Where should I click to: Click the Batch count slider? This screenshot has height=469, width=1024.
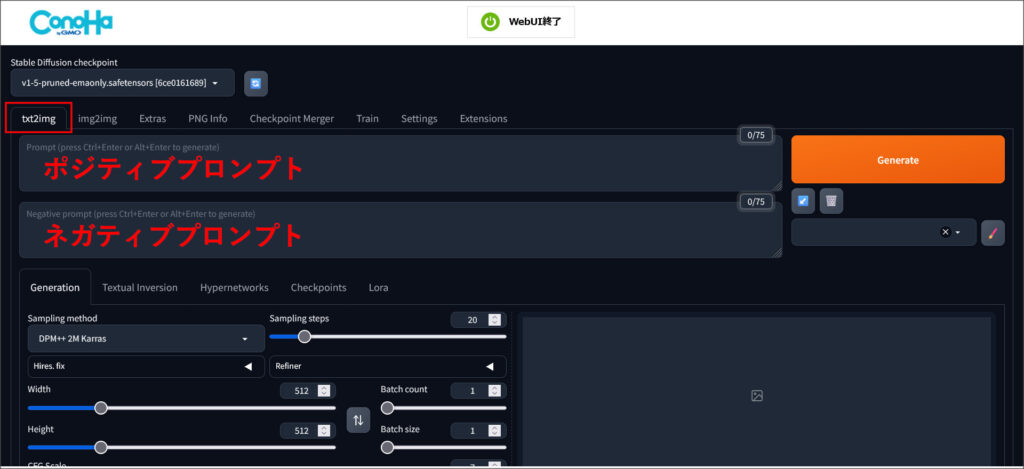(443, 408)
